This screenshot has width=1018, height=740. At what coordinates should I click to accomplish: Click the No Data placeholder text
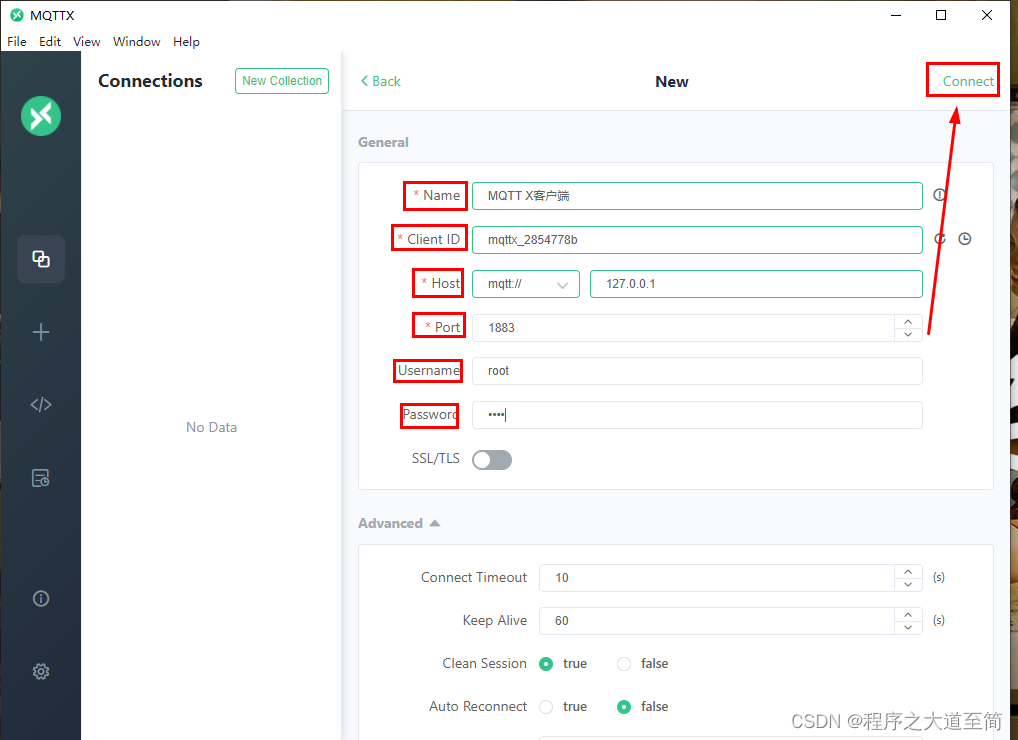[212, 427]
